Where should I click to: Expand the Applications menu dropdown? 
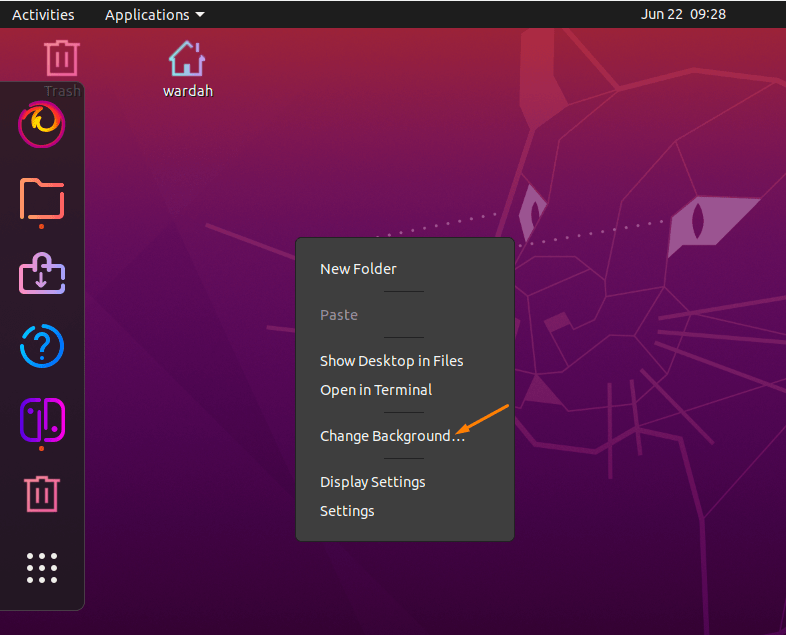coord(154,15)
